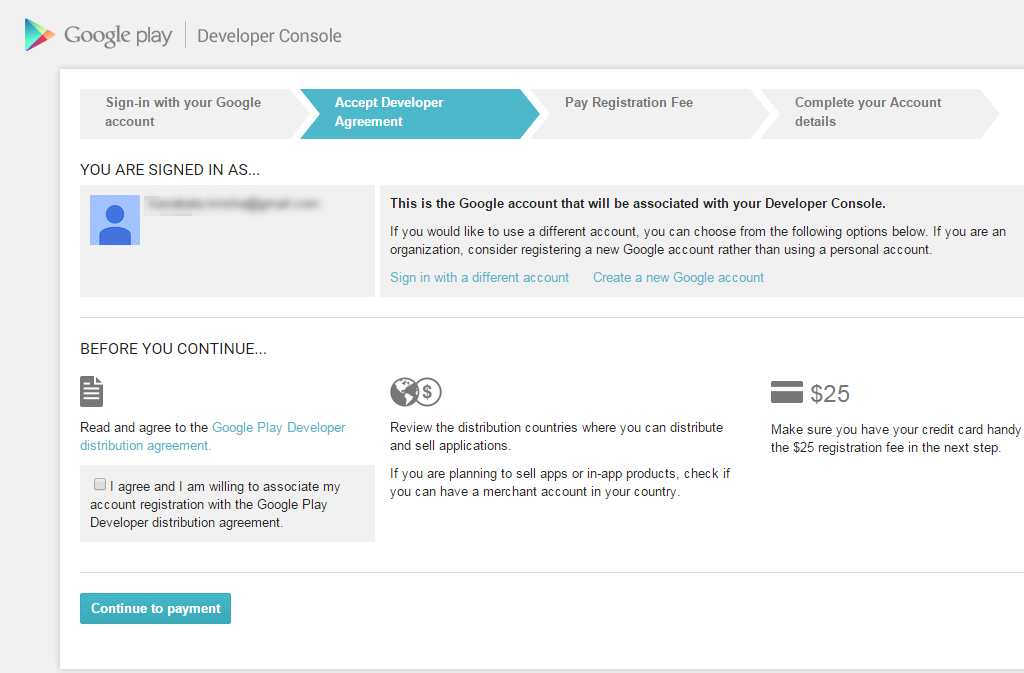
Task: Open the Google Play Developer distribution agreement link
Action: [278, 428]
